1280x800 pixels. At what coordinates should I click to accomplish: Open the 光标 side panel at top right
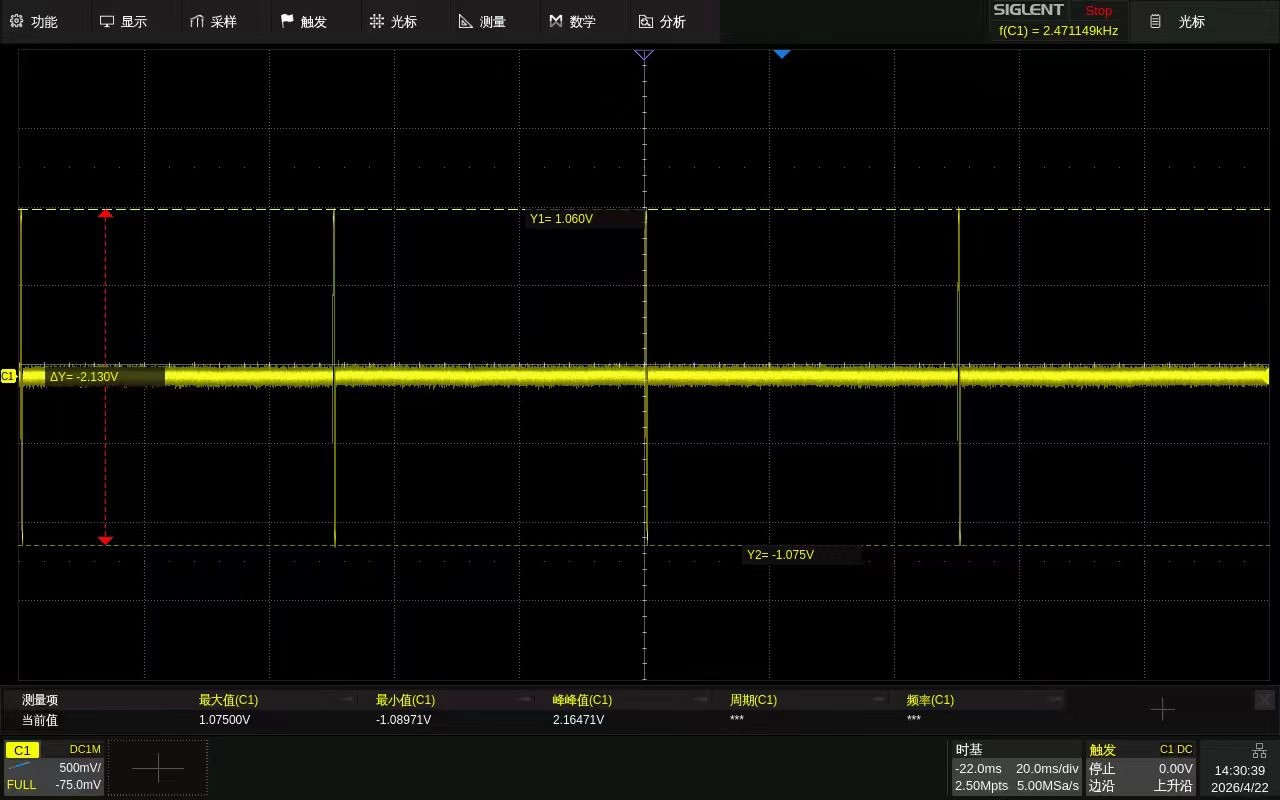1180,21
